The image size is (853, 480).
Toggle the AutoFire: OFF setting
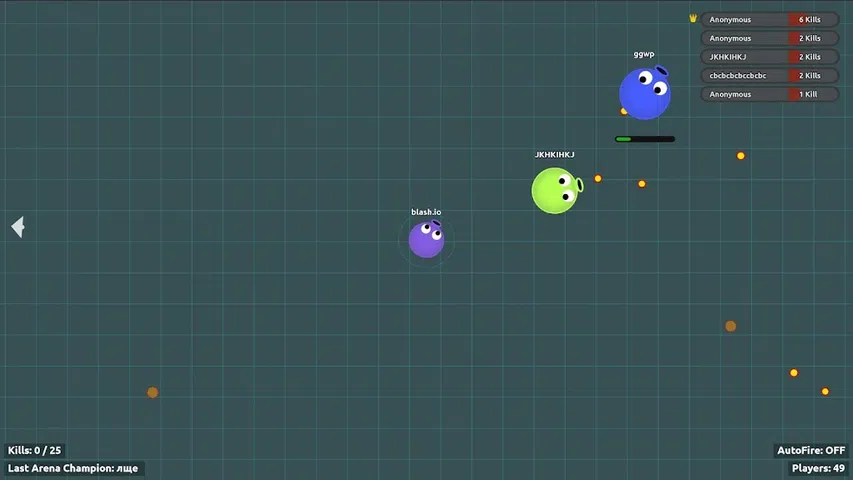(x=810, y=451)
